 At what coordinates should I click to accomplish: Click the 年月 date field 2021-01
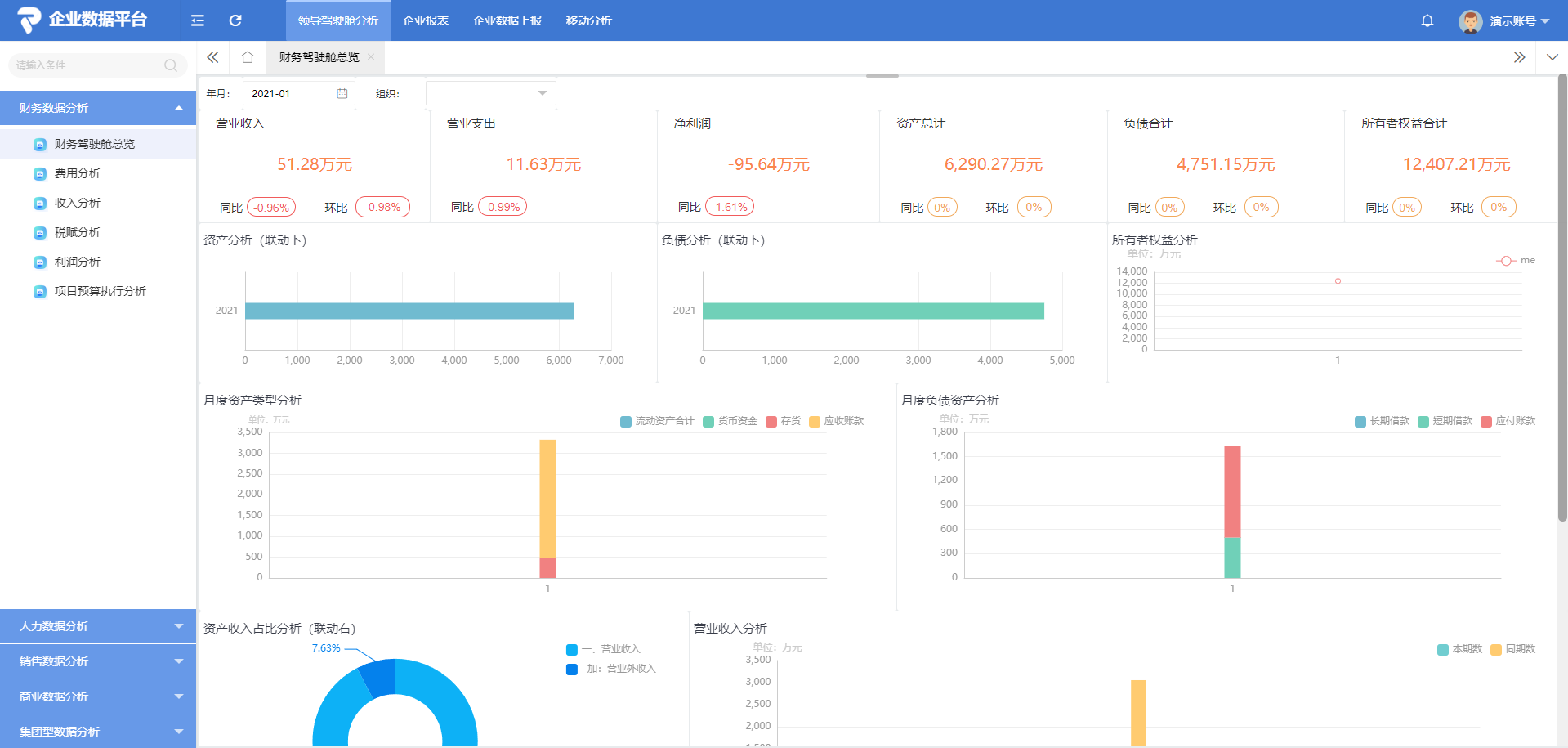pos(298,94)
